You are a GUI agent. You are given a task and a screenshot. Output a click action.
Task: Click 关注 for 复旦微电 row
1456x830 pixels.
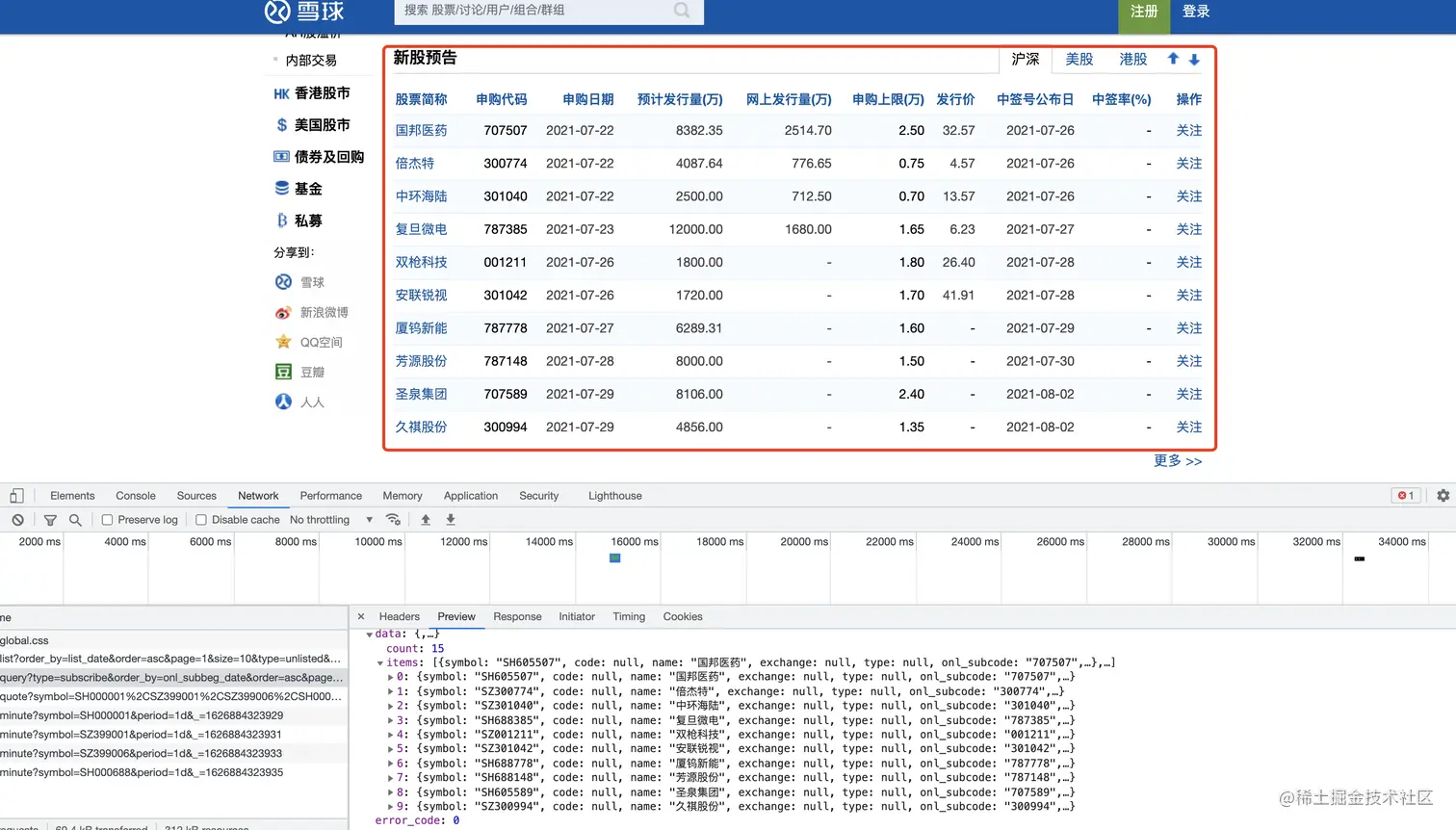1189,230
